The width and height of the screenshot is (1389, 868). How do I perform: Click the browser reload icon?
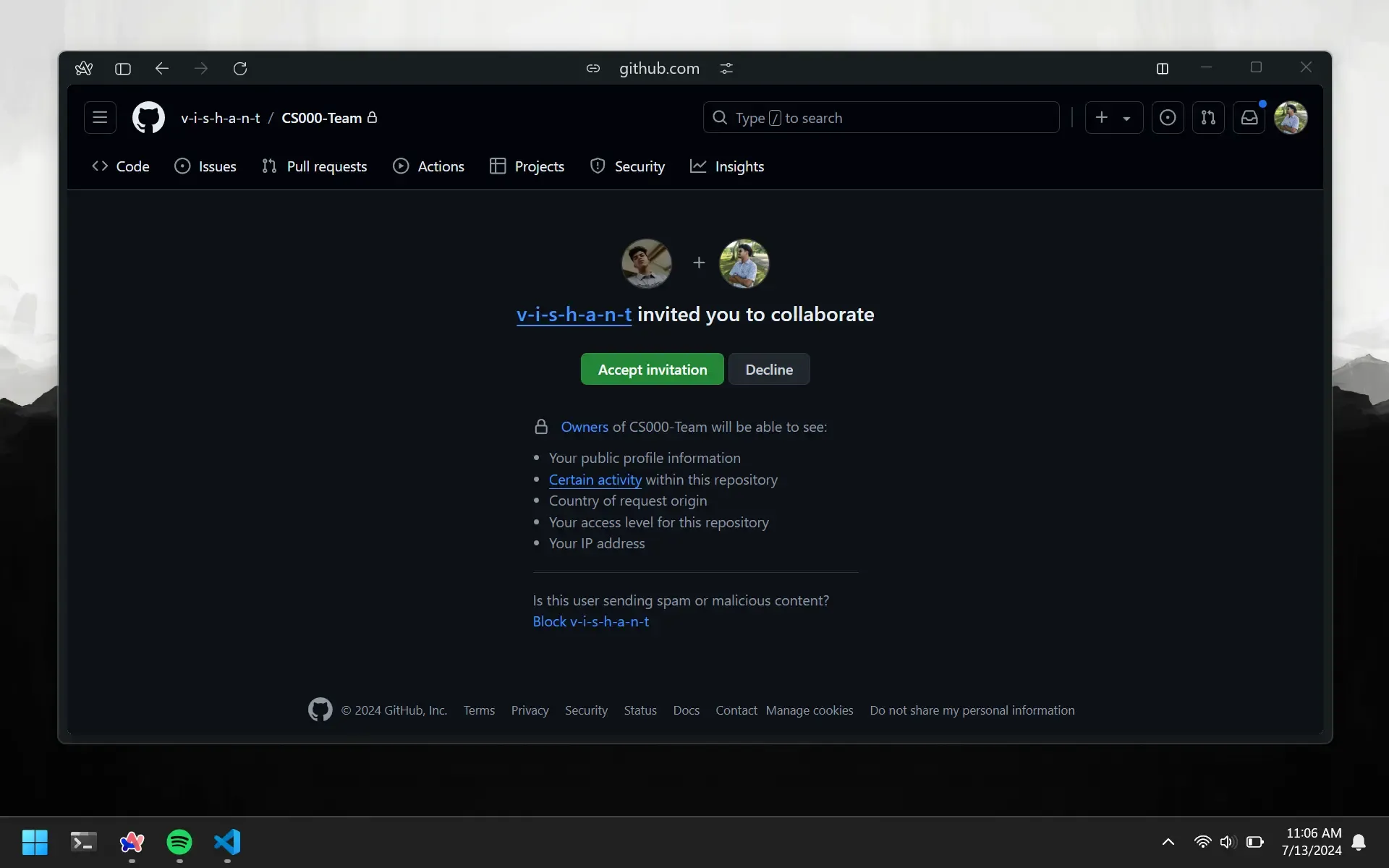240,68
